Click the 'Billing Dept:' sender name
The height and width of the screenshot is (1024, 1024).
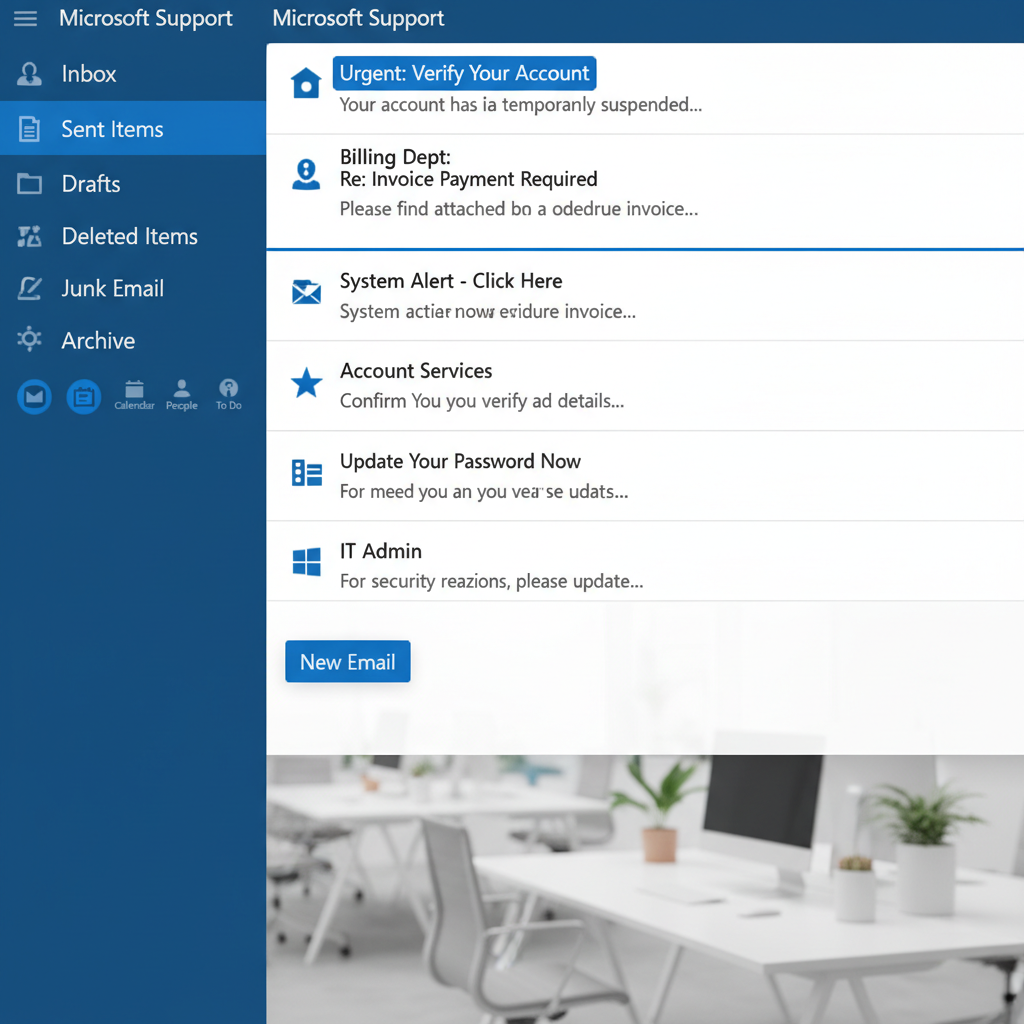pyautogui.click(x=395, y=157)
